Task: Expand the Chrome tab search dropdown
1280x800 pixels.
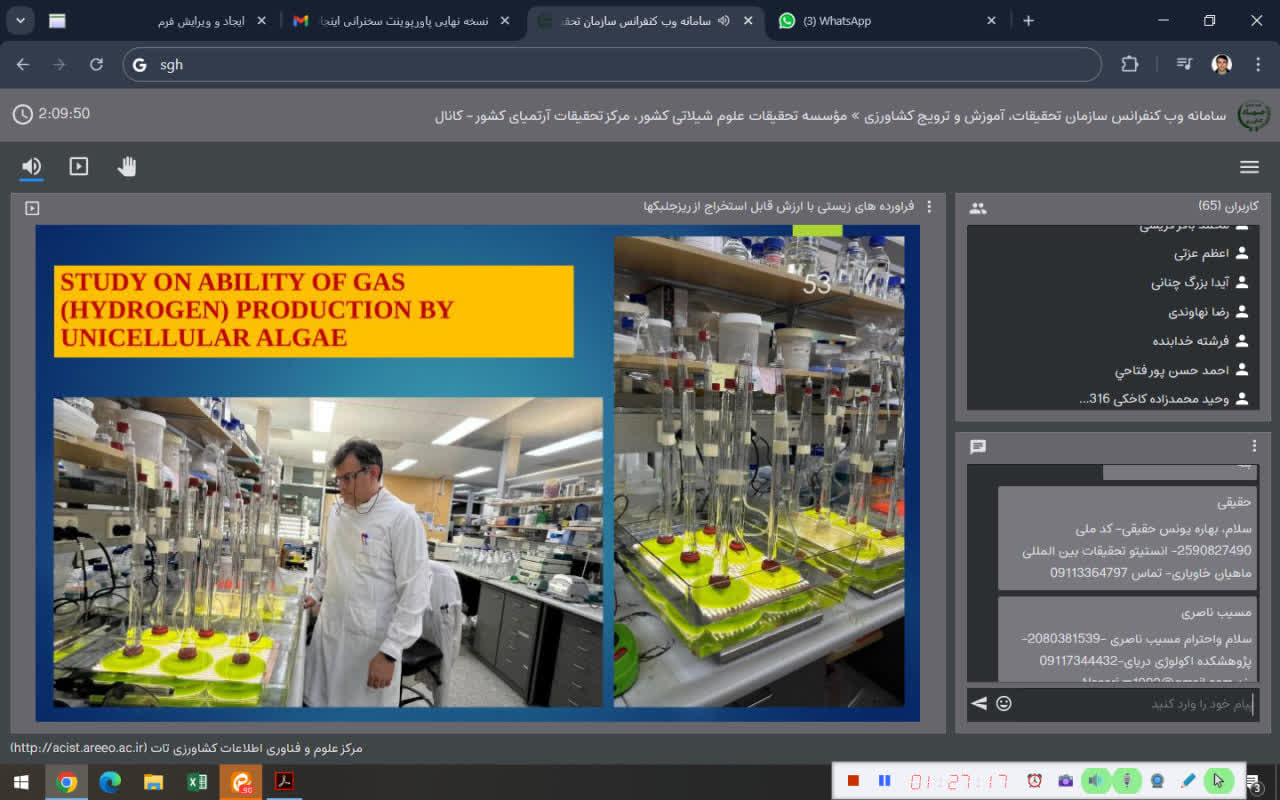Action: pos(20,21)
